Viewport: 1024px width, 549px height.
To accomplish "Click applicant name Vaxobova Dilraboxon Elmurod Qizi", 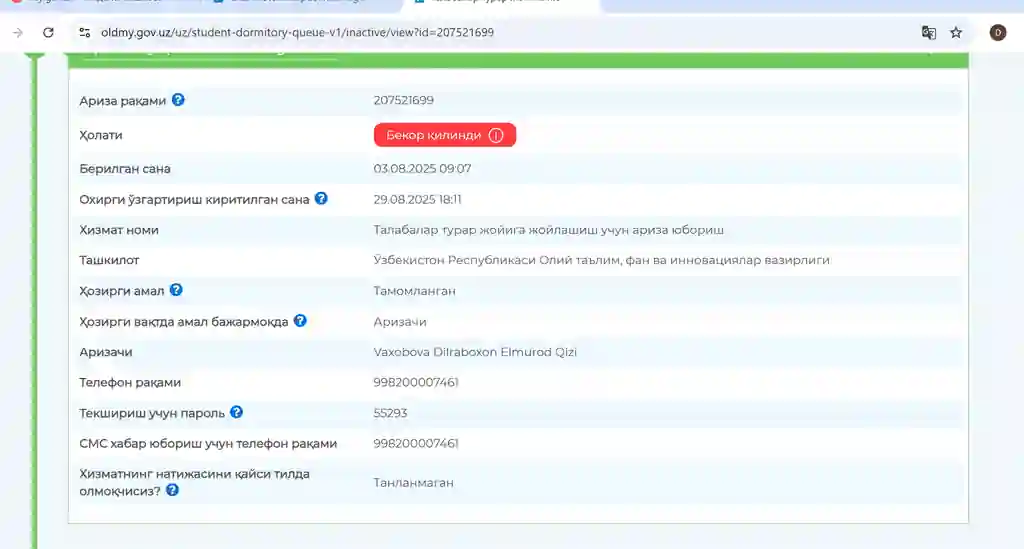I will pos(475,352).
